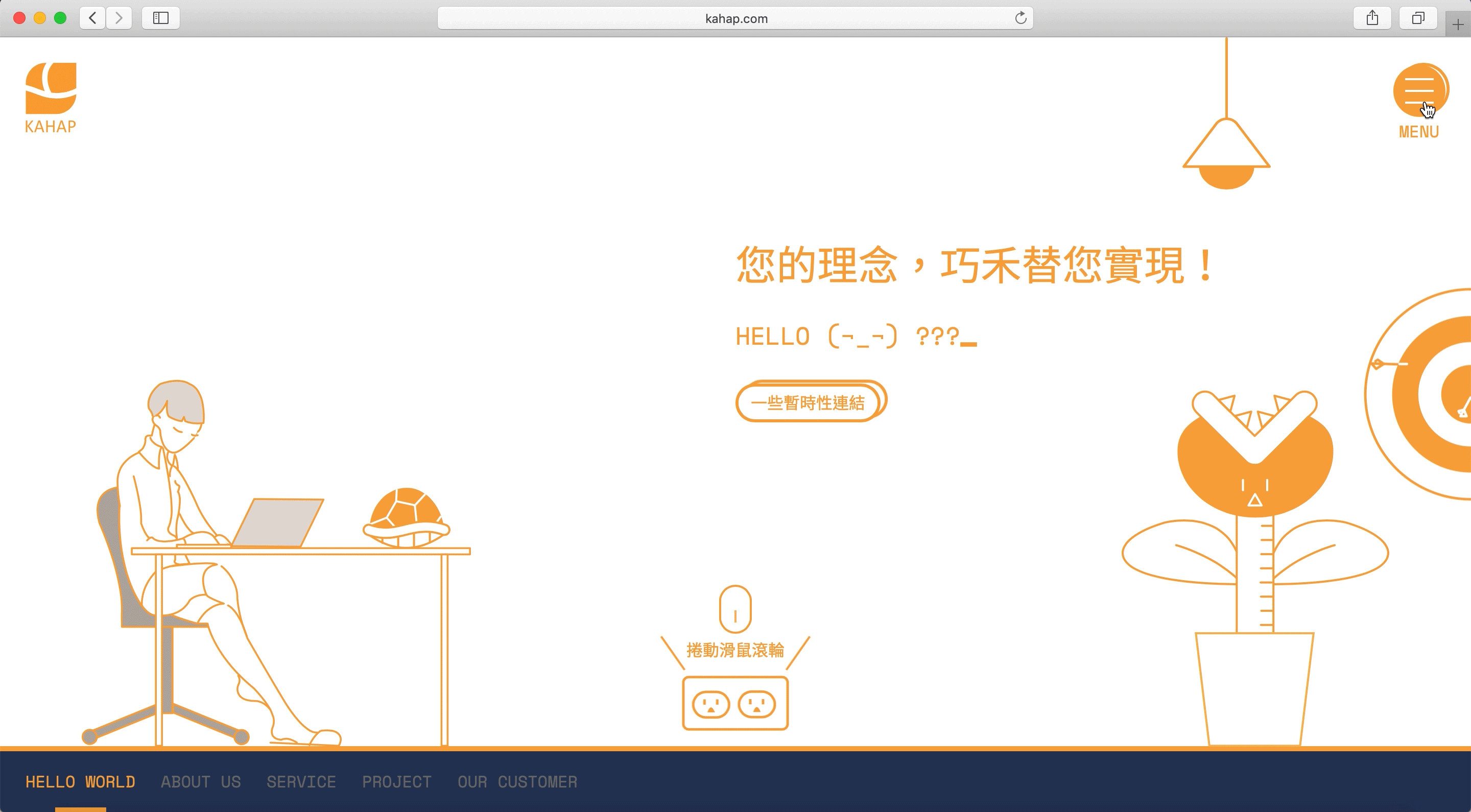Go to the SERVICE section
1471x812 pixels.
pos(301,781)
